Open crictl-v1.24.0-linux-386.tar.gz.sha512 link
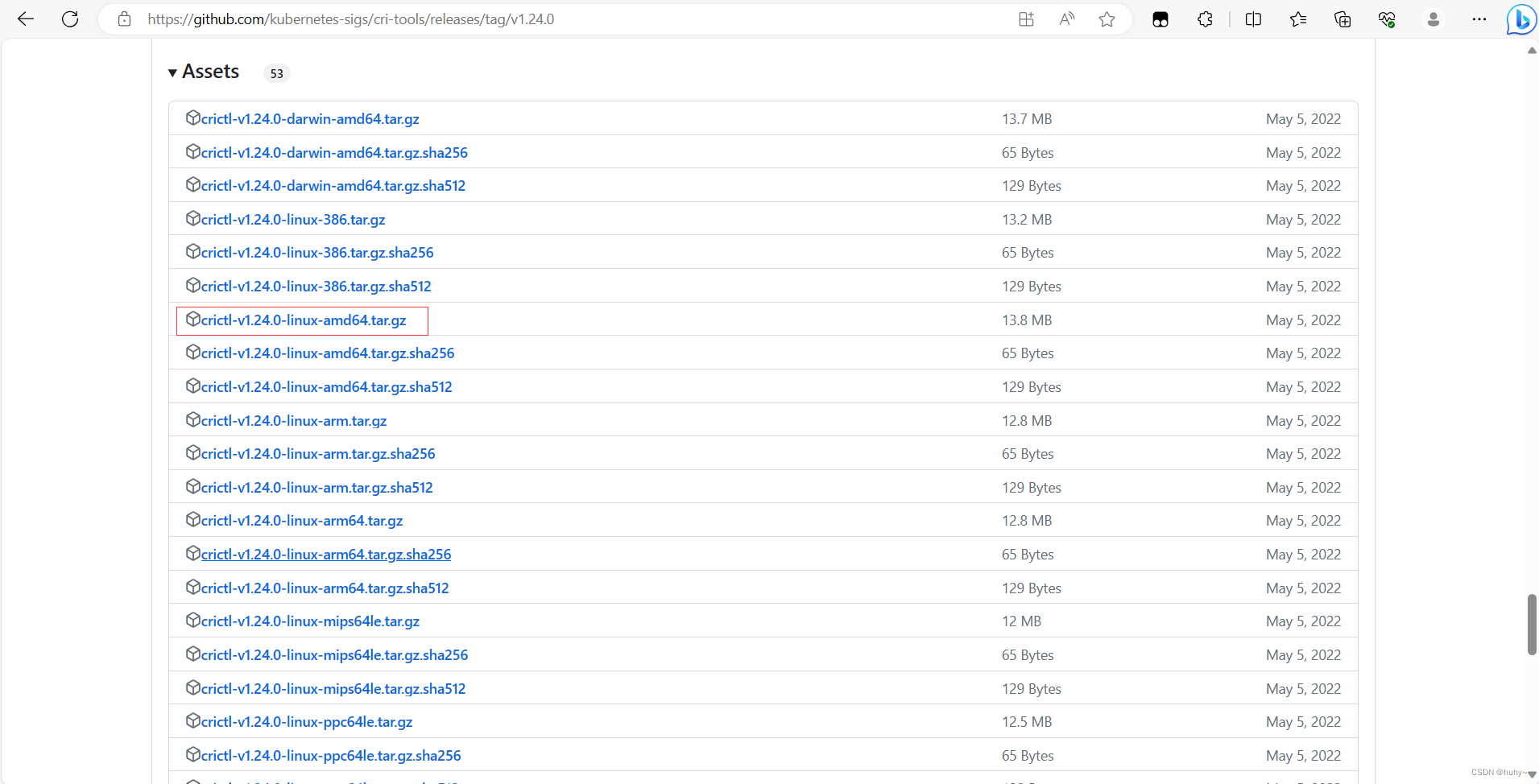The image size is (1539, 784). pos(316,287)
